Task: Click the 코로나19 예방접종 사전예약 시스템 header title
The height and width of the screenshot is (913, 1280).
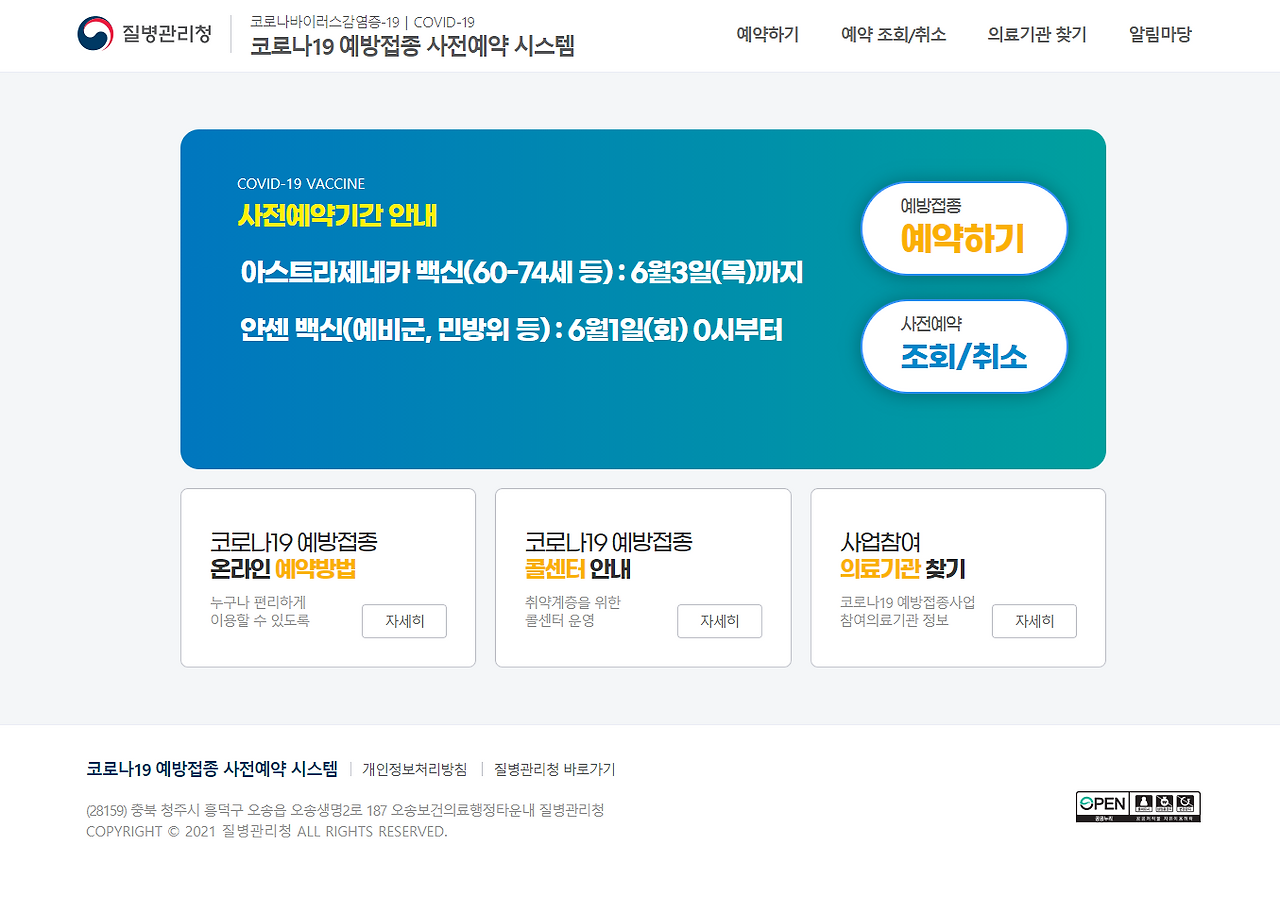Action: coord(412,46)
